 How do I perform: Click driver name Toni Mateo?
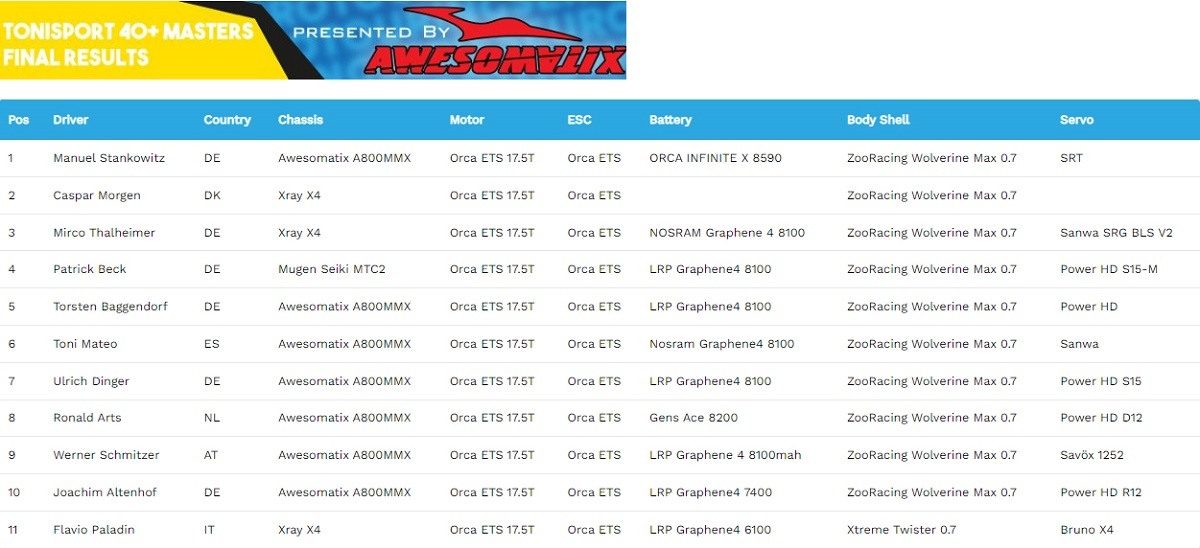(x=85, y=344)
